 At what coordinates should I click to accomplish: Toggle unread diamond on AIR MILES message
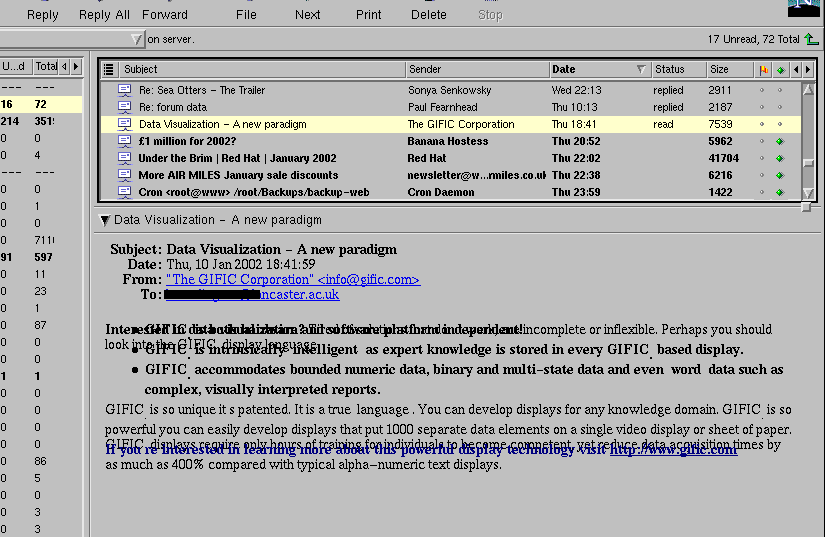[780, 175]
